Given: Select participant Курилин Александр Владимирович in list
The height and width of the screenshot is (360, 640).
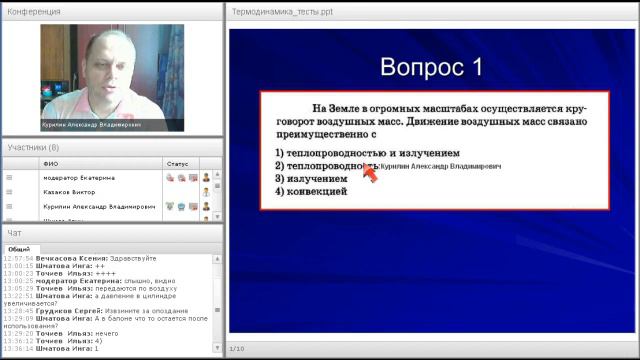Looking at the screenshot, I should click(99, 207).
